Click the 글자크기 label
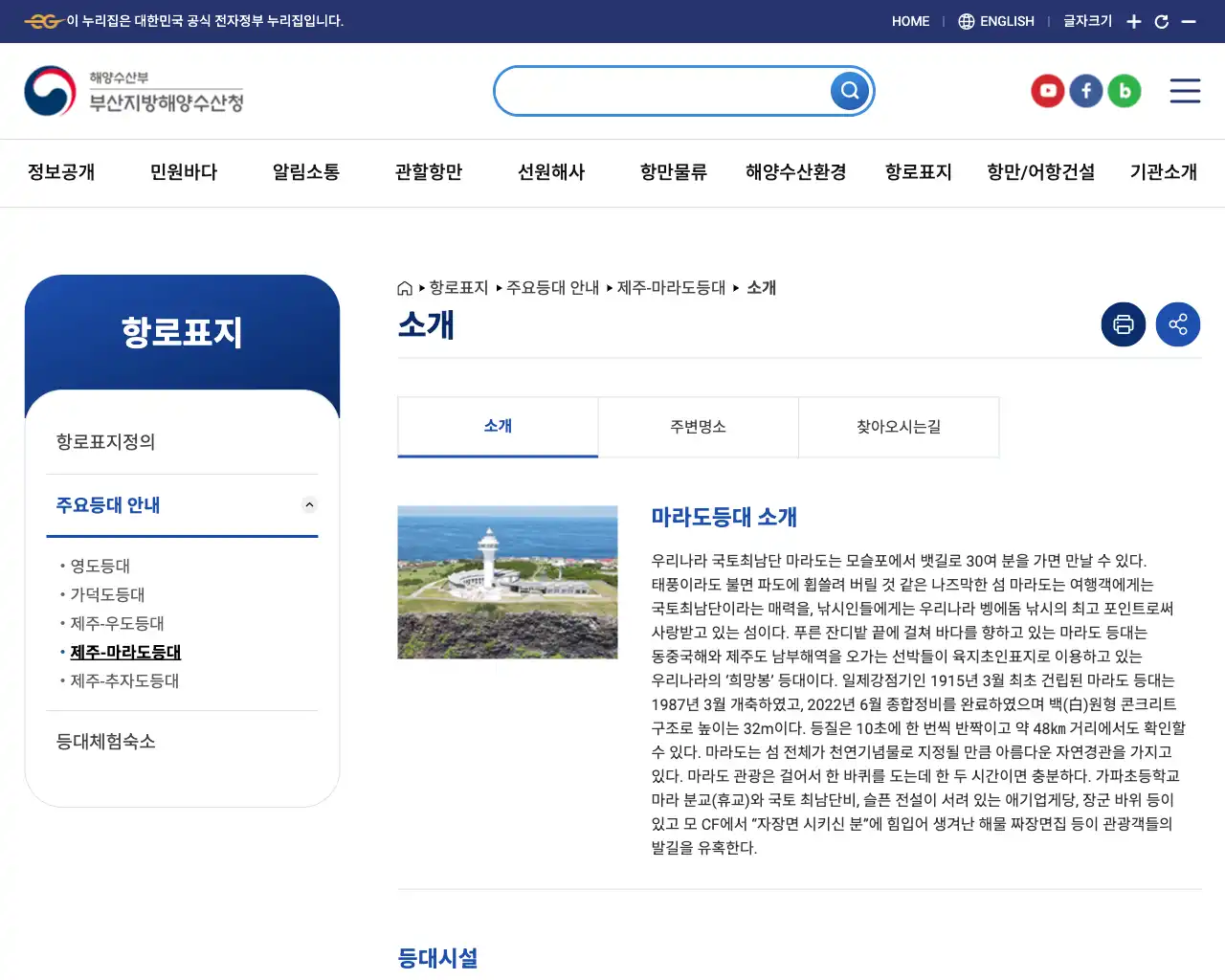Image resolution: width=1225 pixels, height=980 pixels. coord(1088,21)
